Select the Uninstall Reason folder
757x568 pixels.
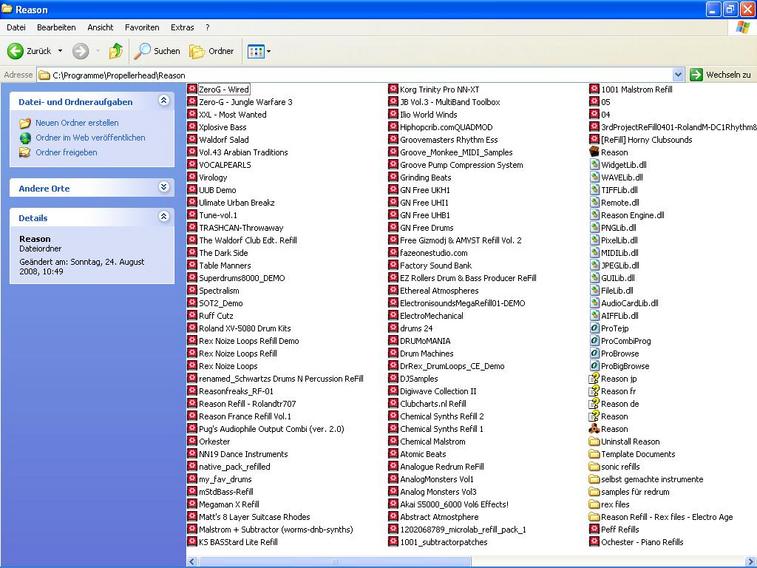(x=630, y=442)
